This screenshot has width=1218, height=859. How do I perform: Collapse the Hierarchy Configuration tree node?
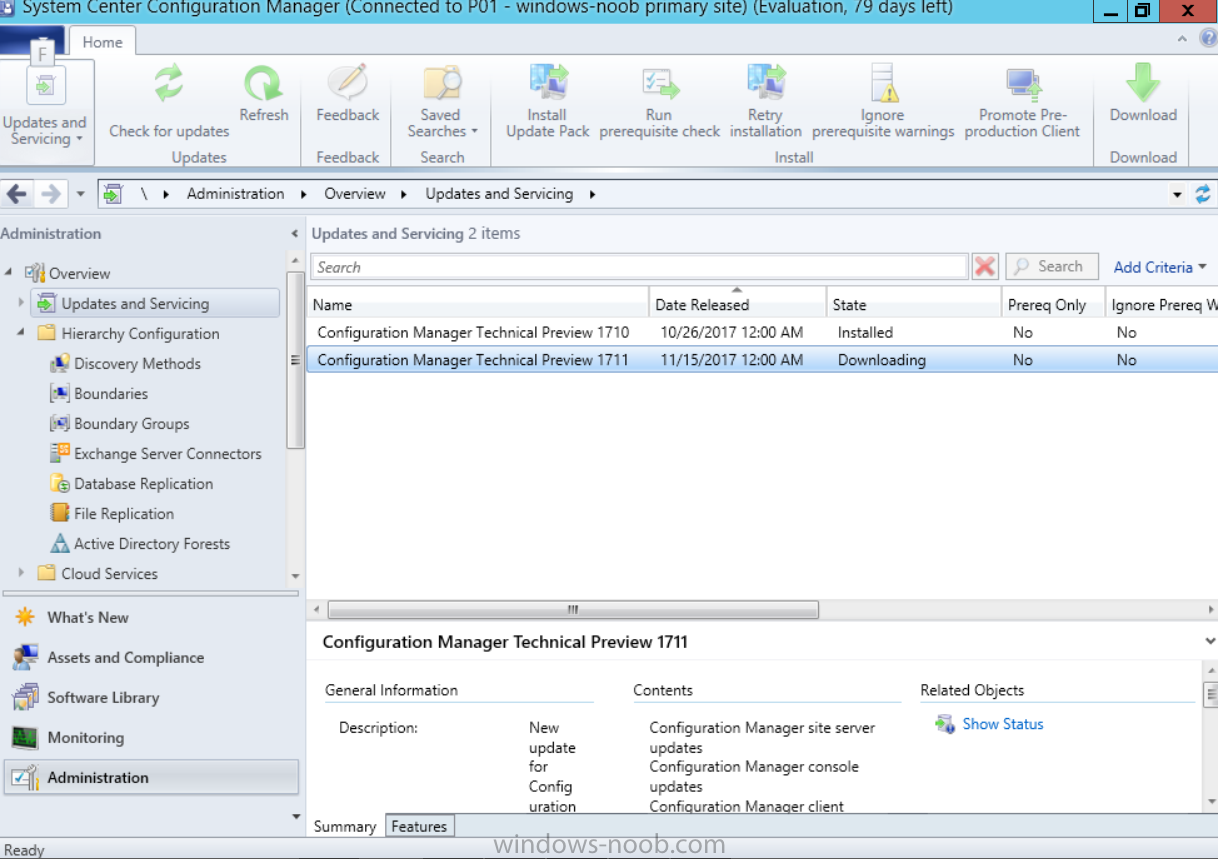coord(21,333)
